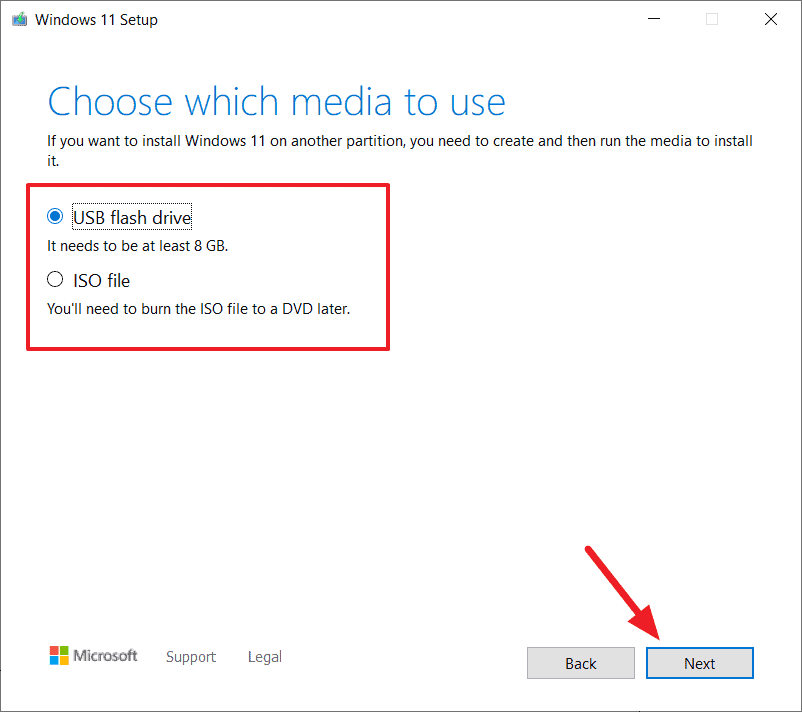
Task: Open the Legal link
Action: point(264,656)
